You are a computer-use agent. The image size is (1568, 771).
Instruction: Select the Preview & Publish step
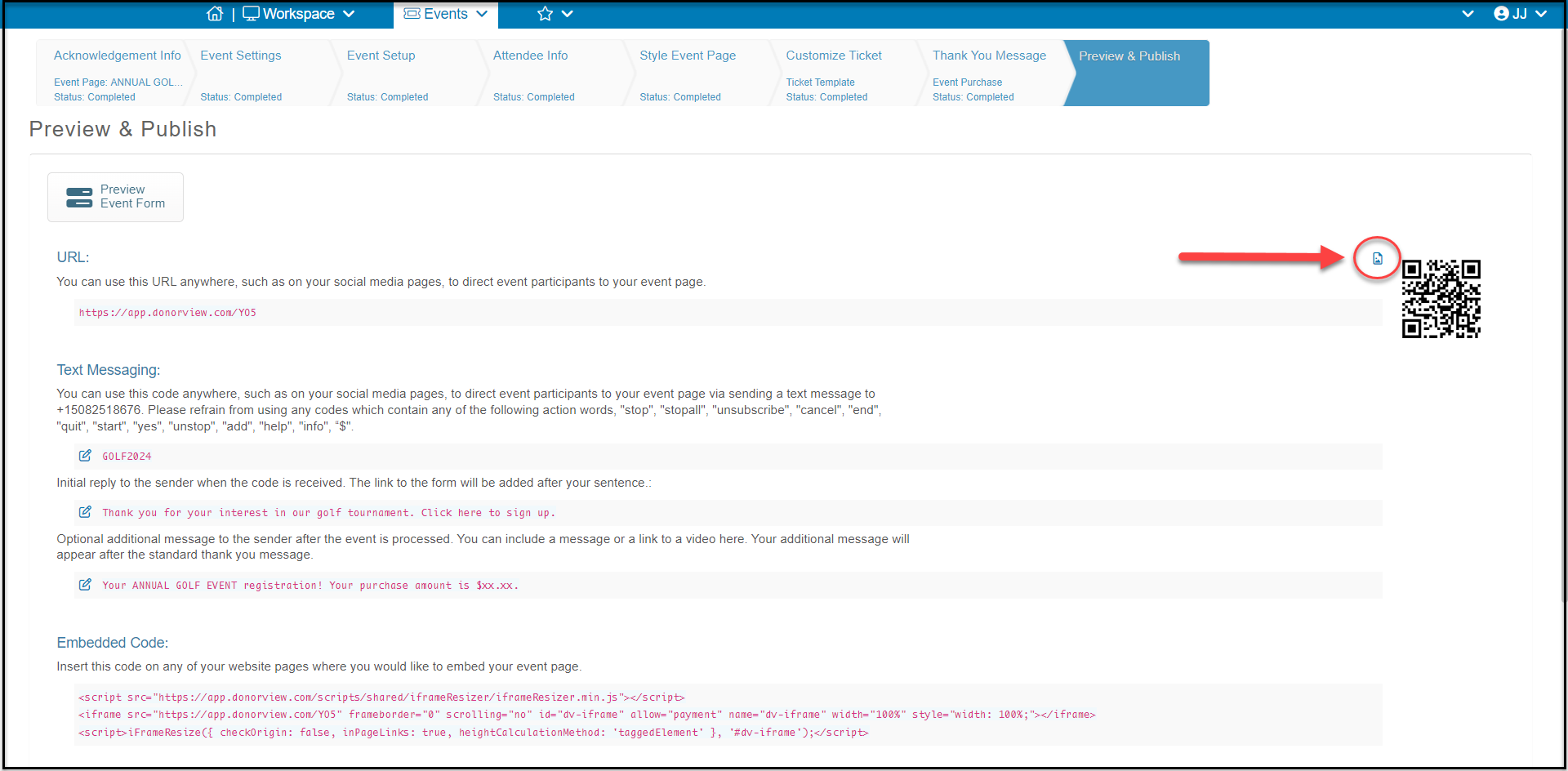(x=1136, y=73)
